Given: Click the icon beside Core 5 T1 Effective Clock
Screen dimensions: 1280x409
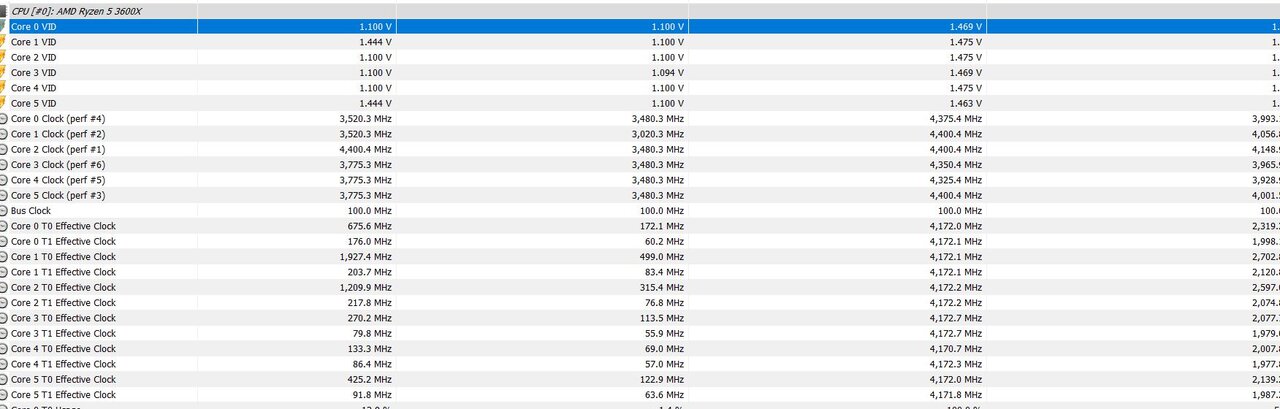Looking at the screenshot, I should pyautogui.click(x=3, y=395).
